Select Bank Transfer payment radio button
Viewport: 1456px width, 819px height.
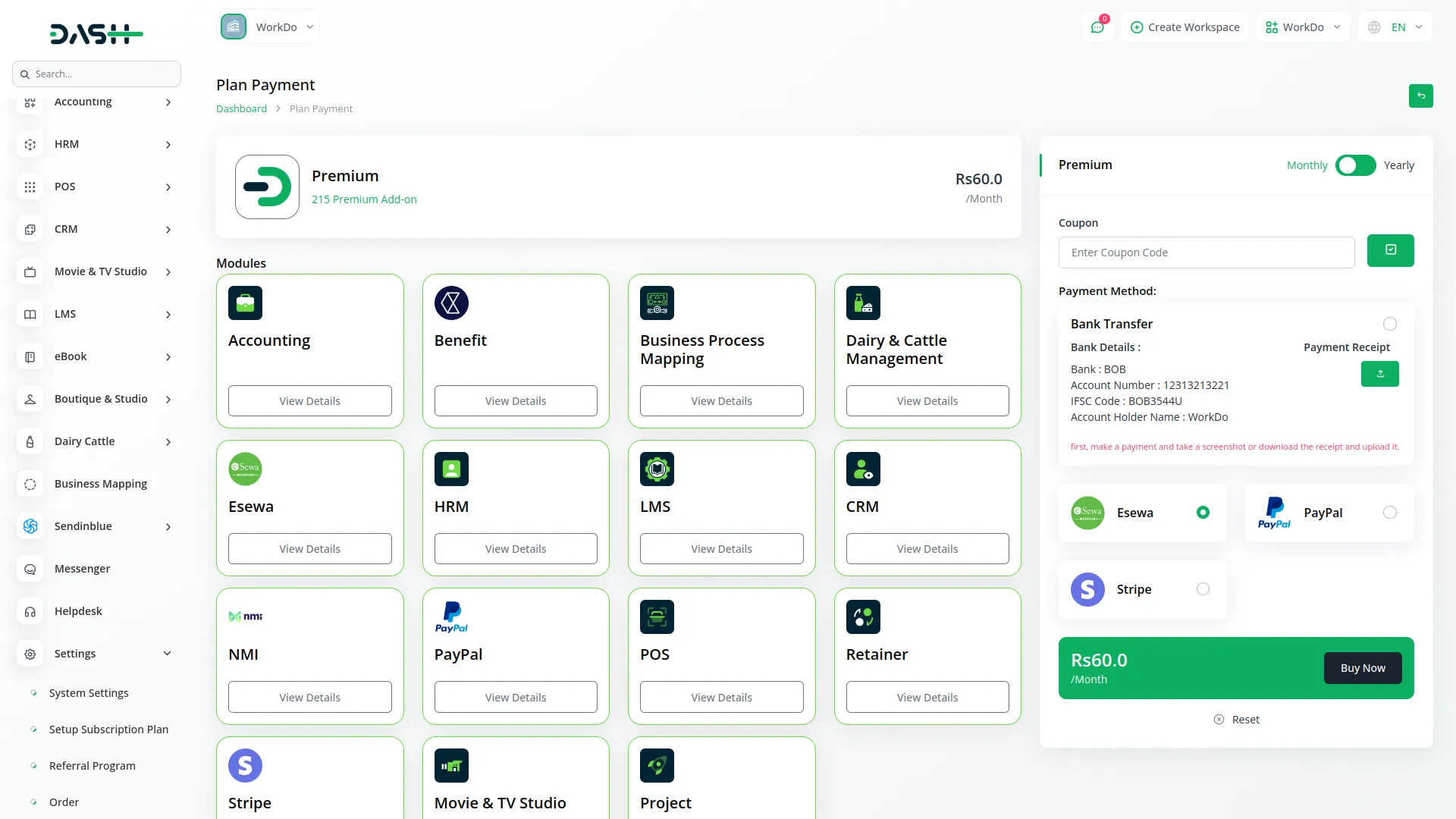(1389, 324)
